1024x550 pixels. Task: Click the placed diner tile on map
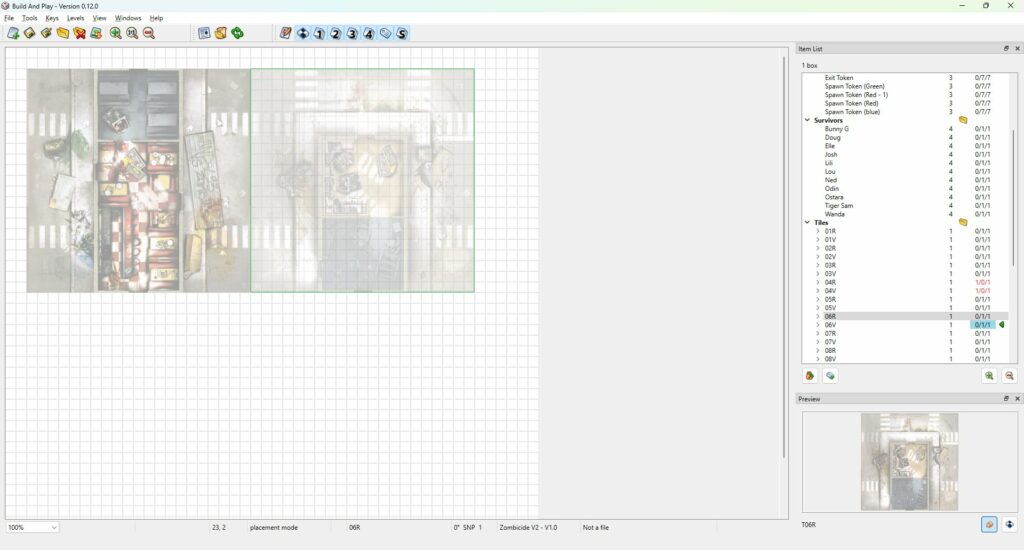tap(138, 180)
